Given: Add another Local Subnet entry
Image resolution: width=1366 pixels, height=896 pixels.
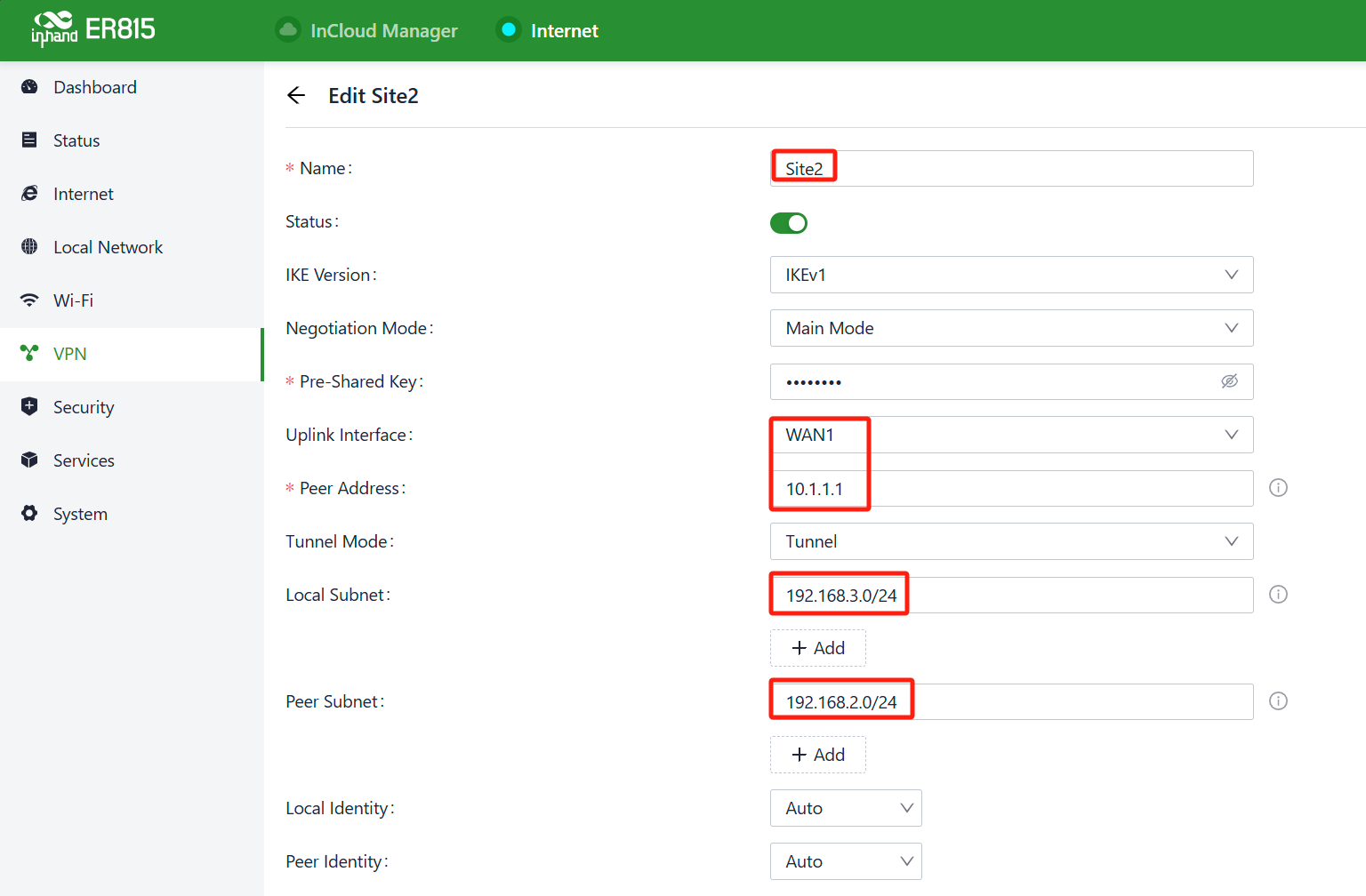Looking at the screenshot, I should (817, 648).
